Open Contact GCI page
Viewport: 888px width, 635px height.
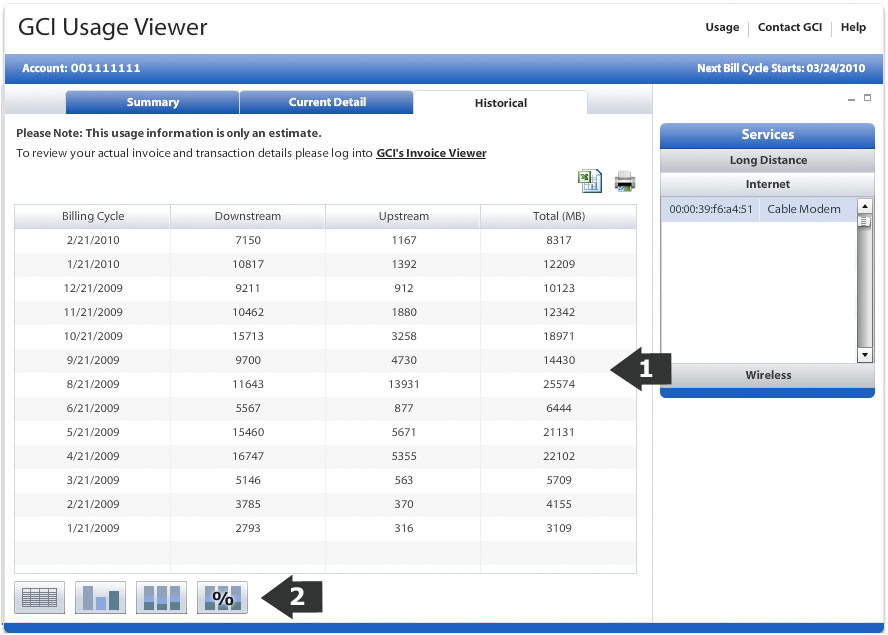pos(790,27)
